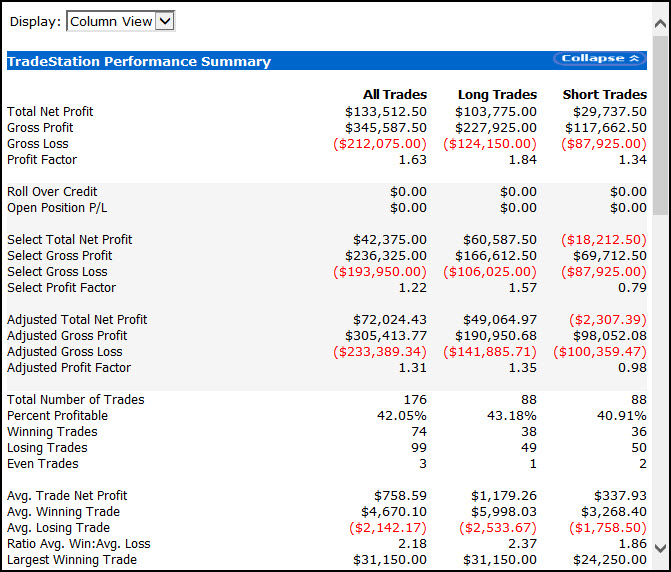Click the $42,375.00 select net profit value
Image resolution: width=671 pixels, height=572 pixels.
coord(390,240)
